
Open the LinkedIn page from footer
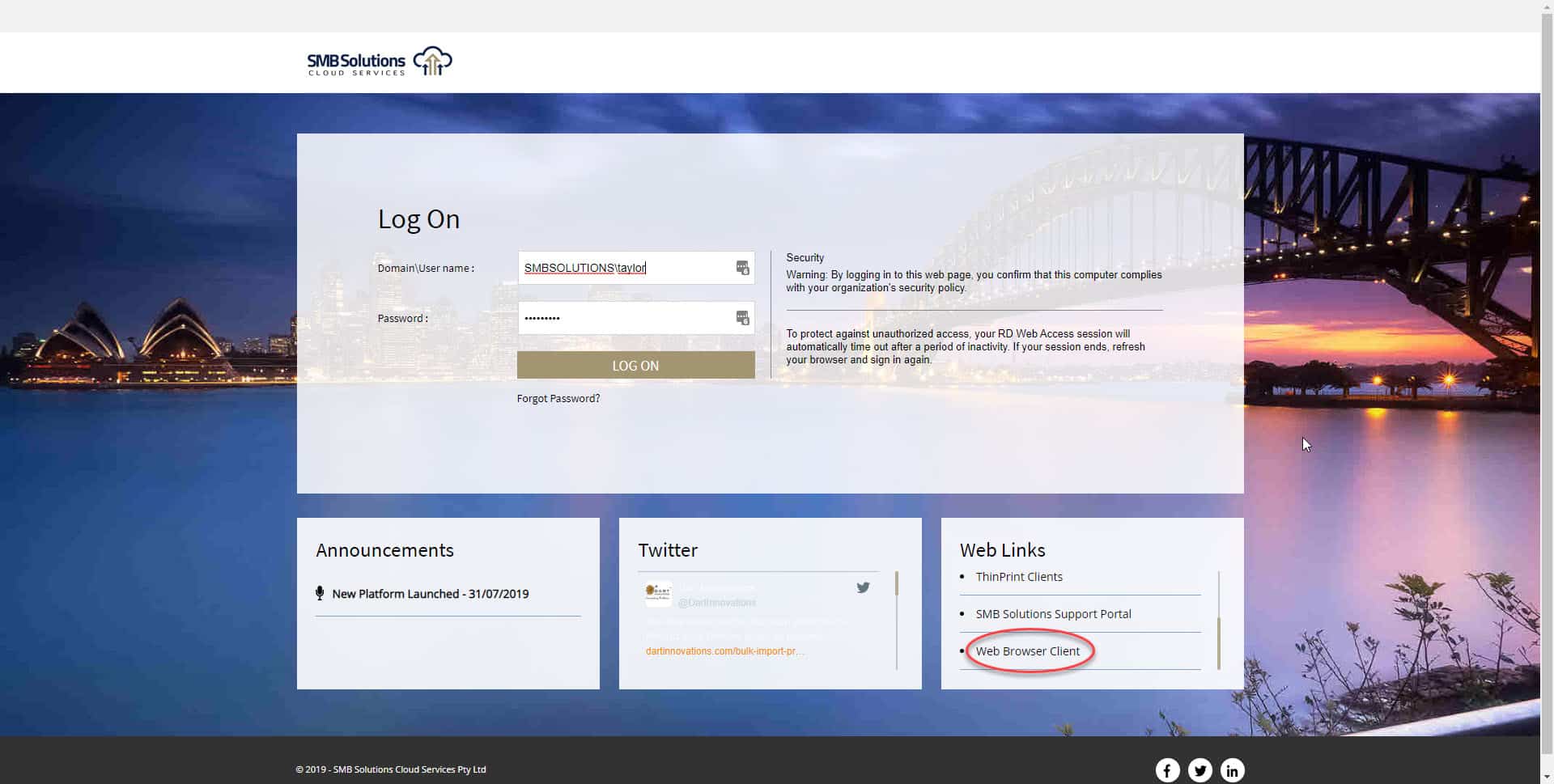click(1232, 770)
